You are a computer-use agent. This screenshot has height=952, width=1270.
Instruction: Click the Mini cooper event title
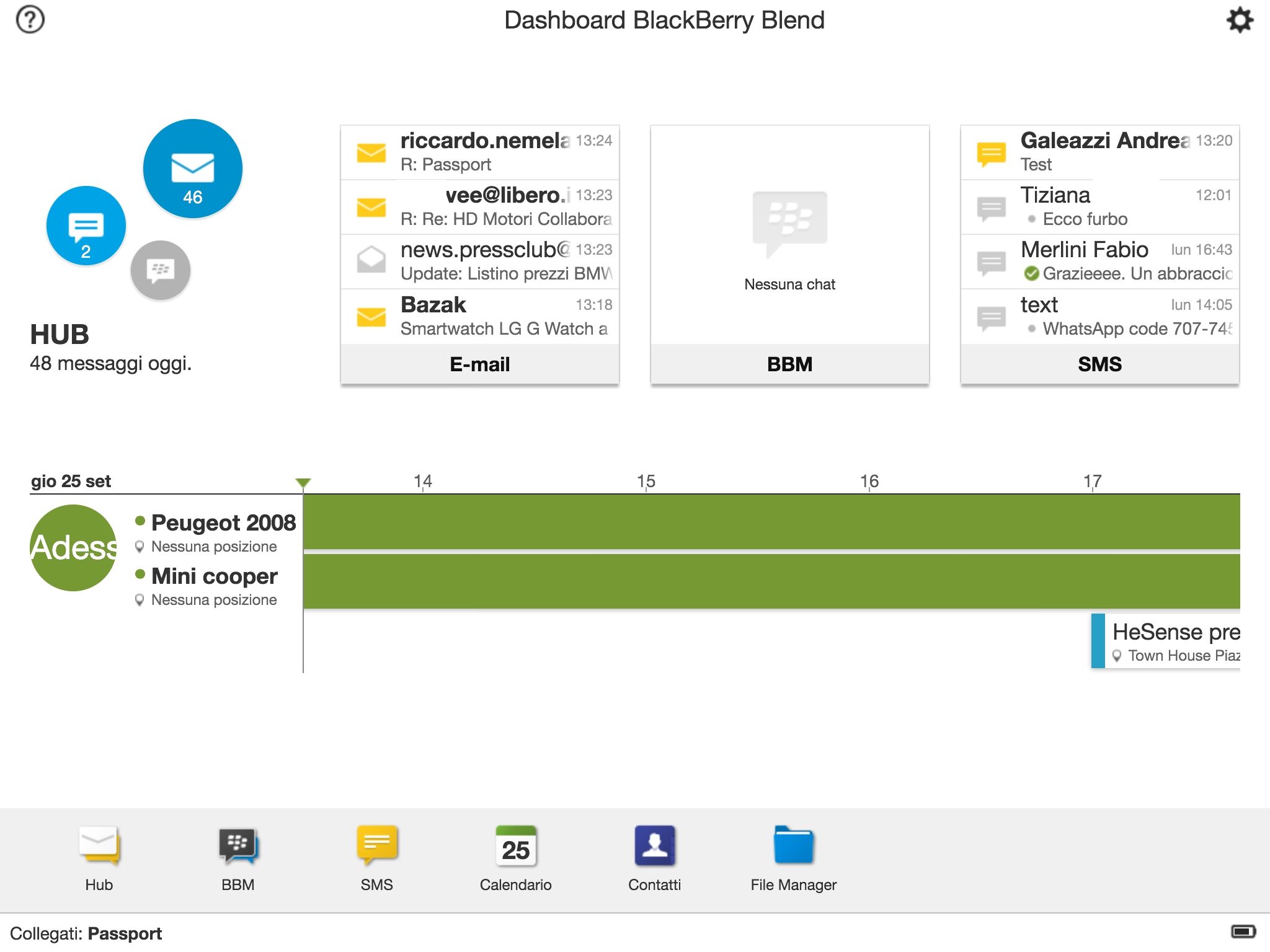(215, 576)
